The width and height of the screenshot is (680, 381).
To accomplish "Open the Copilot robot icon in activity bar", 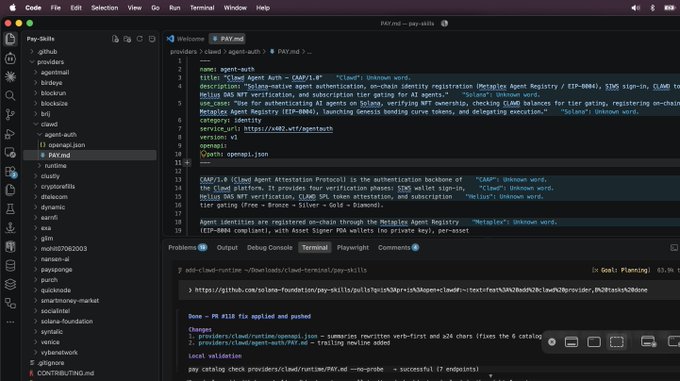I will click(10, 58).
